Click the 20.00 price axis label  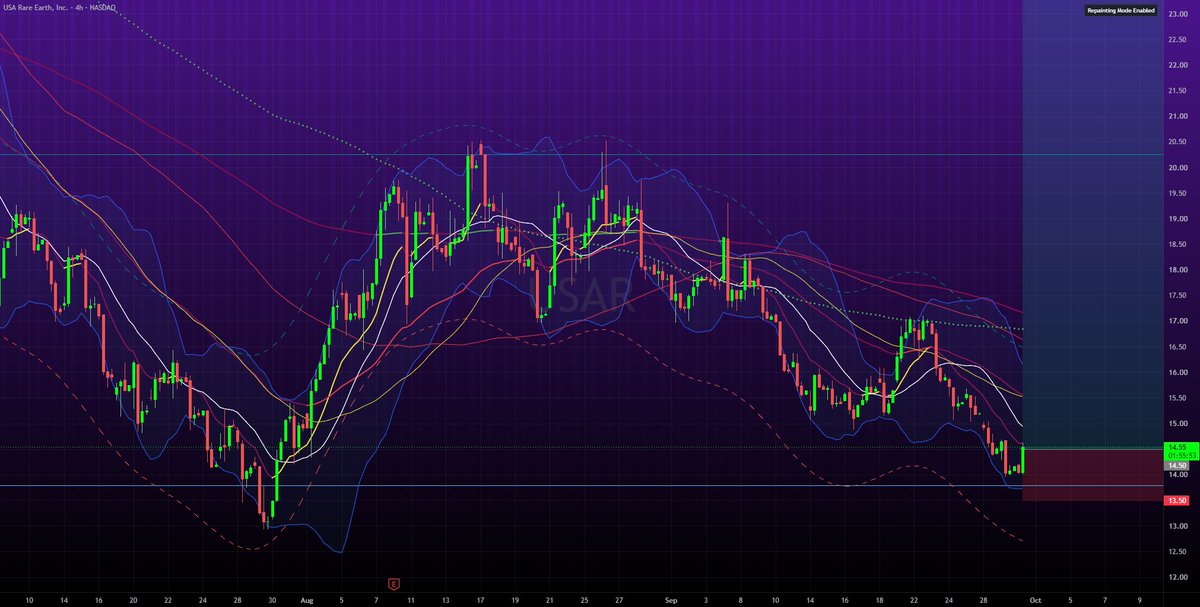[1176, 167]
